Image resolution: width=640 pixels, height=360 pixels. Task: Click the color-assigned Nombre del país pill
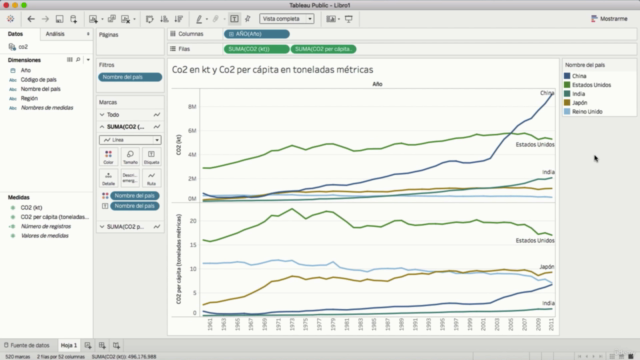pyautogui.click(x=135, y=196)
